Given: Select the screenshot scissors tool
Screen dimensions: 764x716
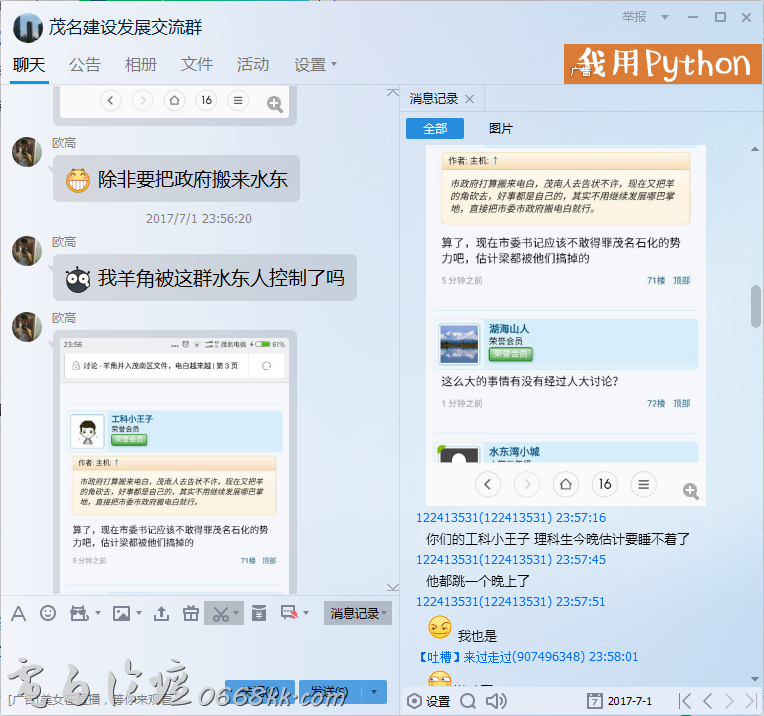Looking at the screenshot, I should pyautogui.click(x=218, y=613).
